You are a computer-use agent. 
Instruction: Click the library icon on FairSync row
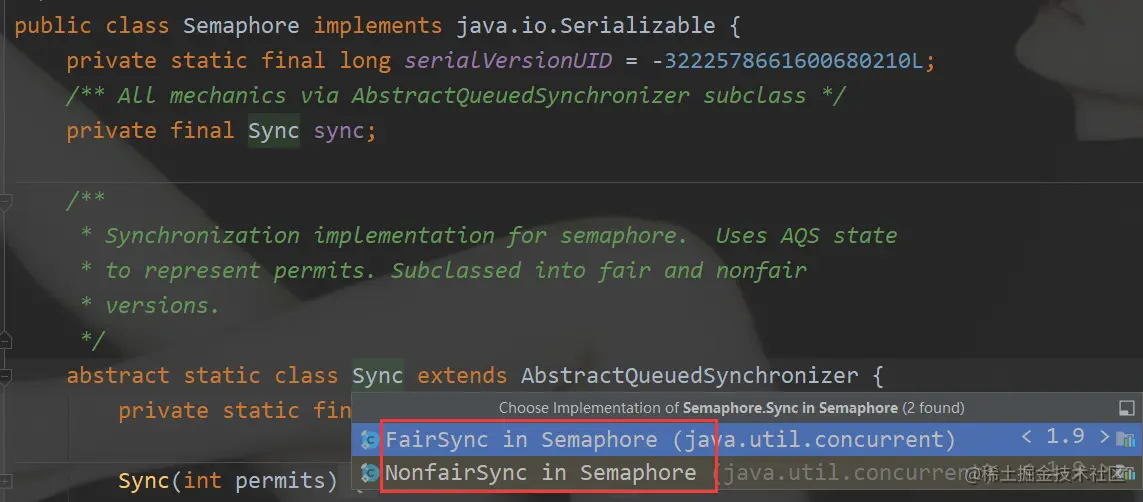tap(1126, 440)
